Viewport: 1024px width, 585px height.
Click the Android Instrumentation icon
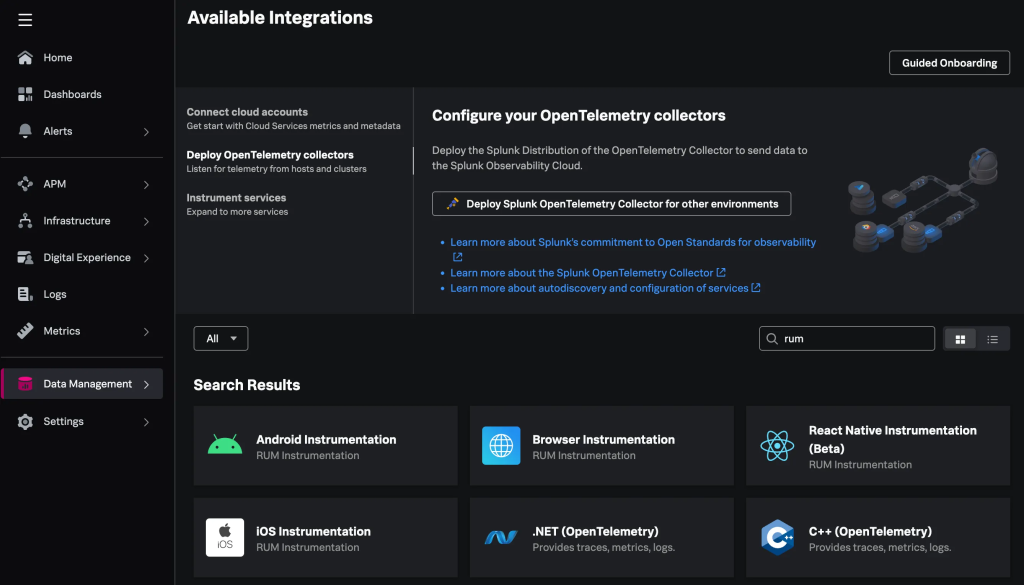225,446
